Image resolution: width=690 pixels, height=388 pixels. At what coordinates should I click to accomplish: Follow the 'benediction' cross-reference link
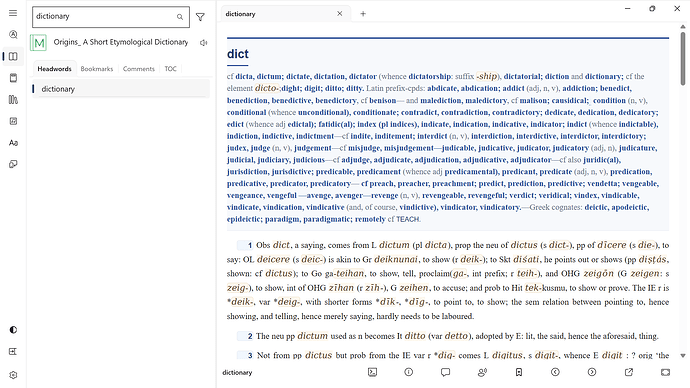pos(247,100)
